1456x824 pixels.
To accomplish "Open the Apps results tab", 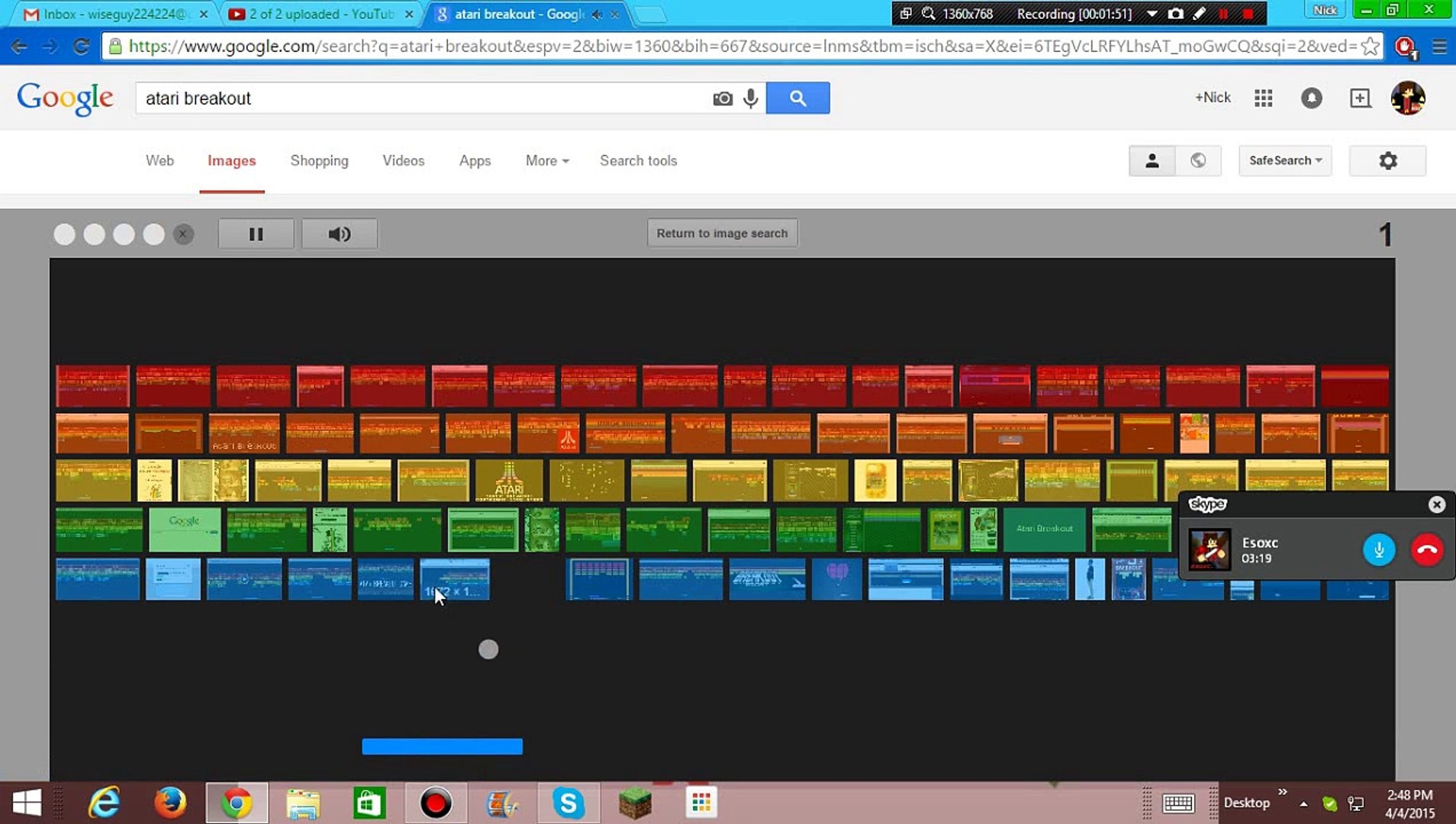I will [x=475, y=160].
